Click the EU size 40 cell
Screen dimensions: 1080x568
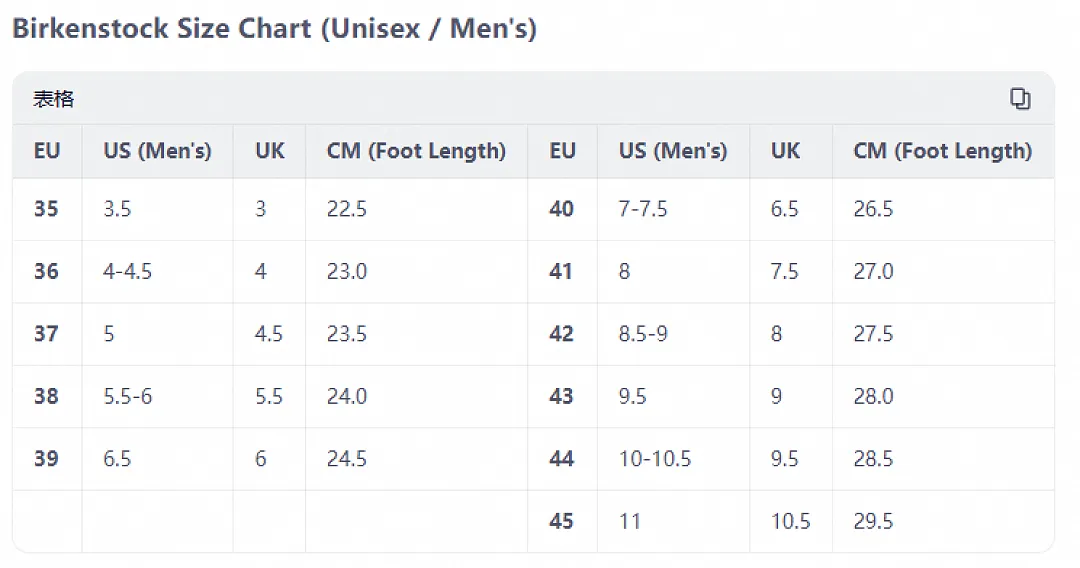[561, 209]
